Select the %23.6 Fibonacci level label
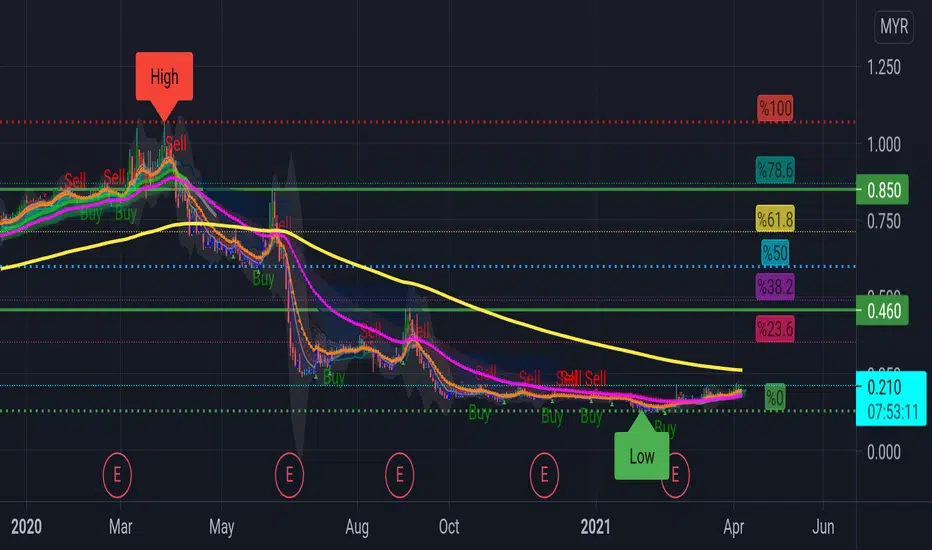The image size is (932, 550). click(775, 329)
